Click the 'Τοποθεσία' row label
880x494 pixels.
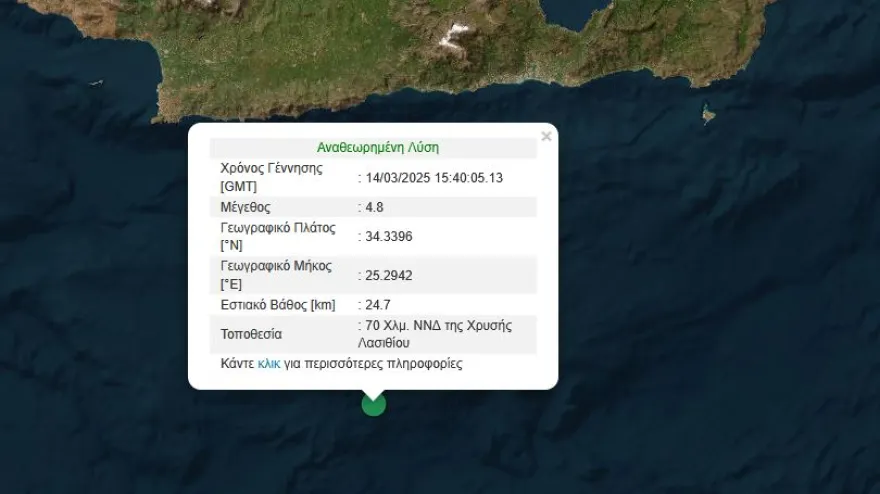click(x=251, y=334)
